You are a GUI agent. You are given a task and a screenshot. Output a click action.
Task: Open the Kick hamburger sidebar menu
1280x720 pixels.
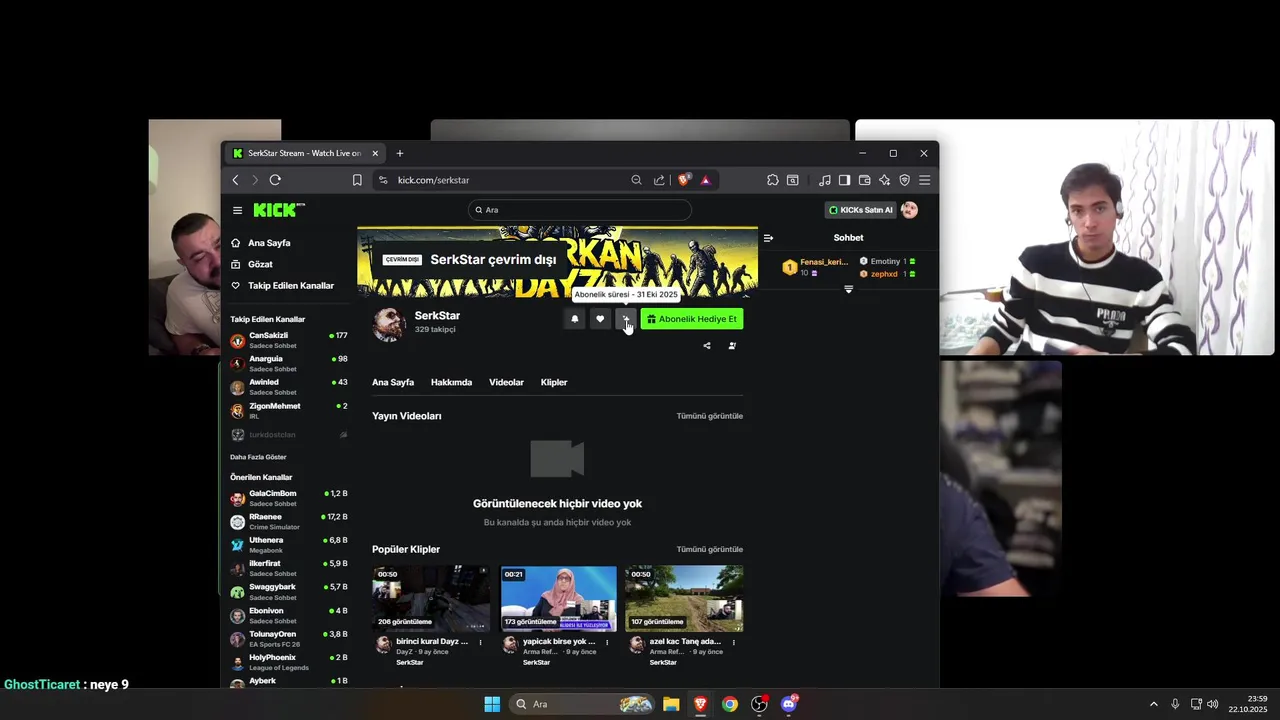tap(237, 210)
